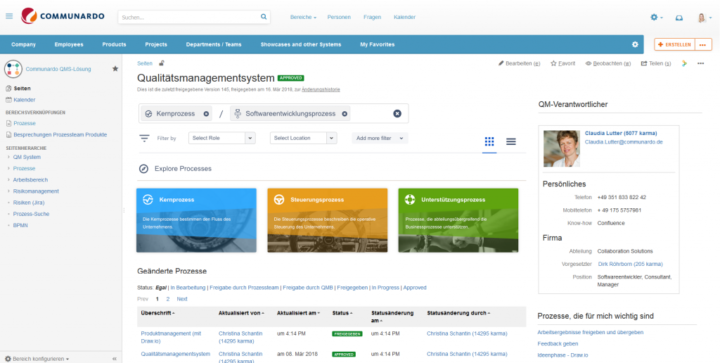This screenshot has width=720, height=363.
Task: Click Teilen to share page
Action: point(656,63)
